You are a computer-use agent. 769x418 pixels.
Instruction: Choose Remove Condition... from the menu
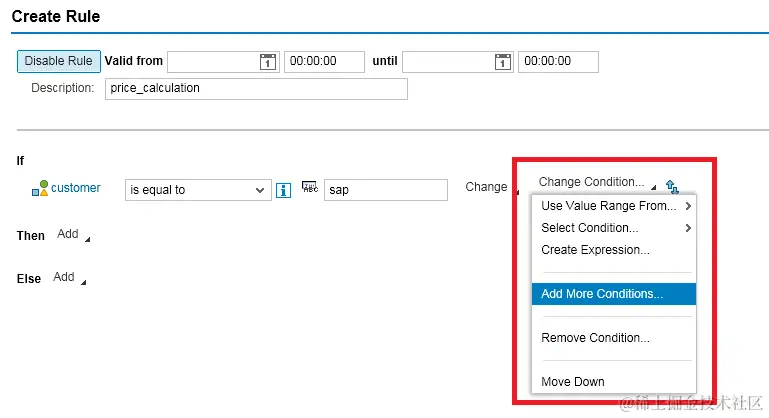(x=614, y=338)
